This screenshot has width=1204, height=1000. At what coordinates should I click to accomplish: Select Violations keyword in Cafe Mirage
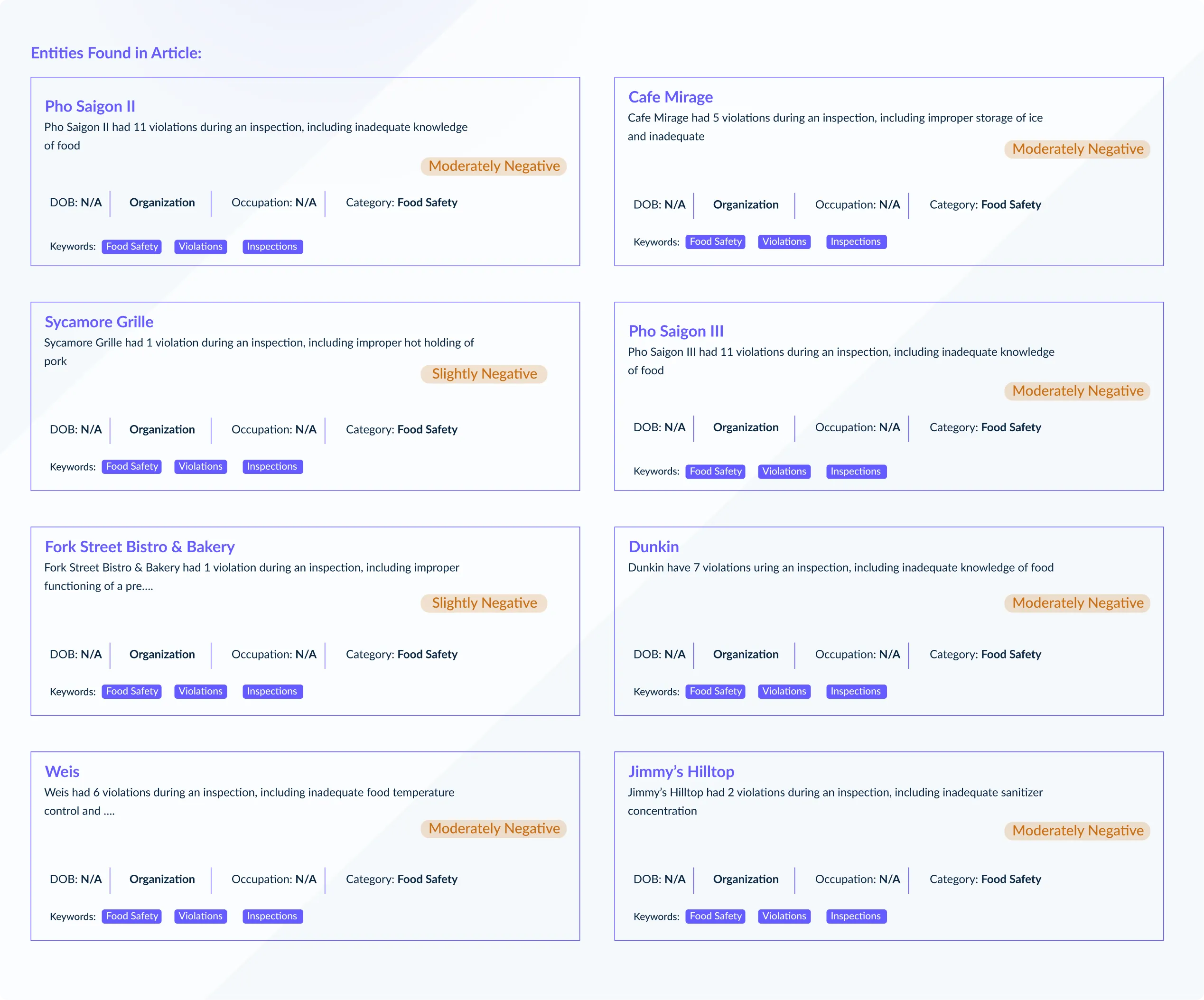[x=784, y=242]
